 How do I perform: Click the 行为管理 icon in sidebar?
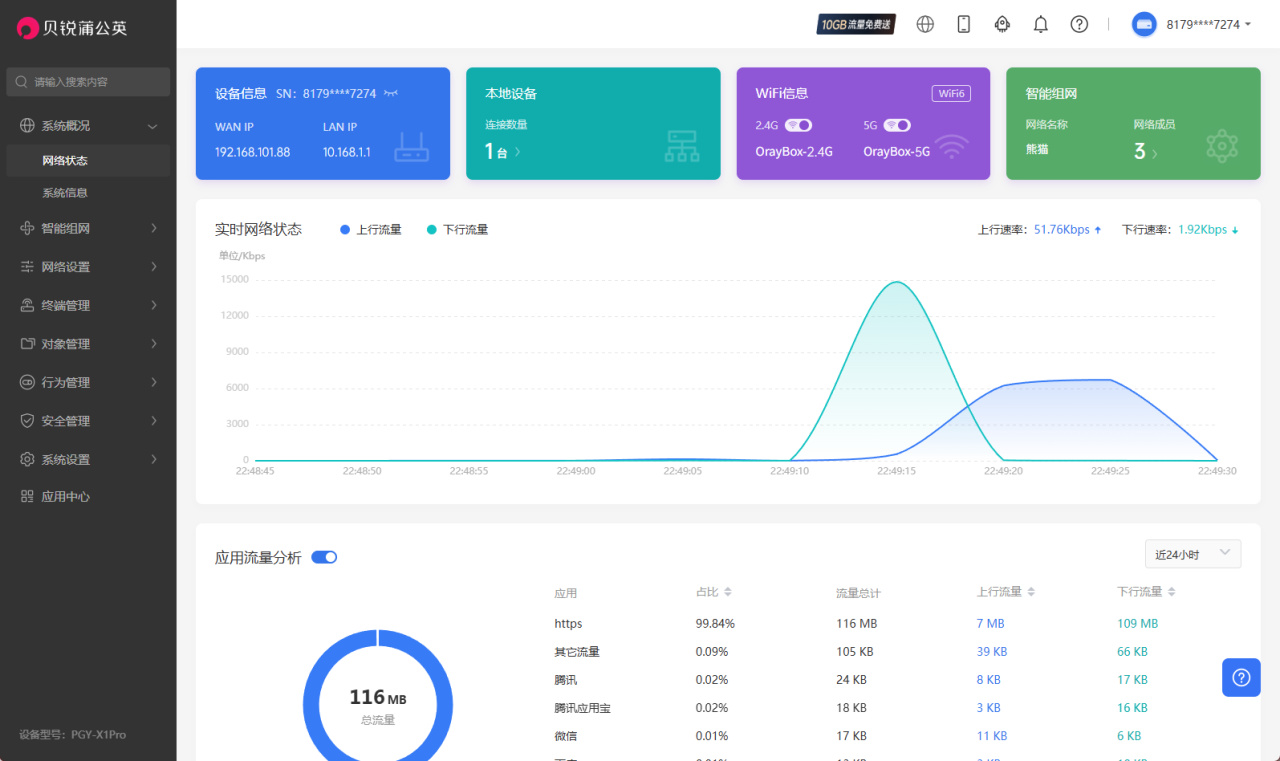tap(28, 382)
